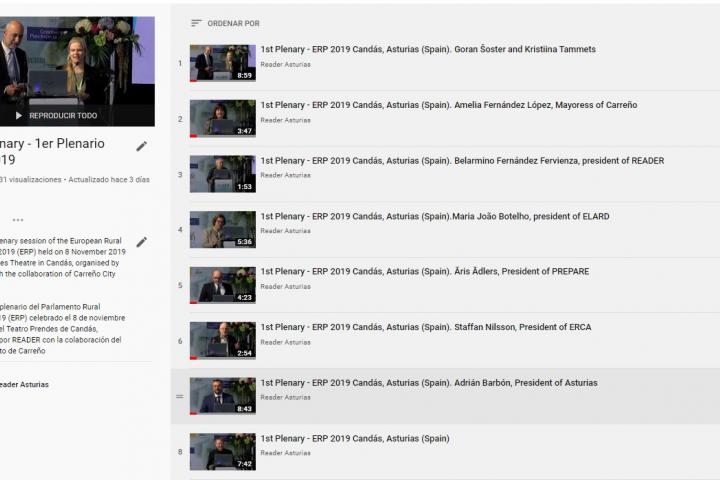Click Reader Asturias channel under the first video
The image size is (720, 480).
click(285, 64)
